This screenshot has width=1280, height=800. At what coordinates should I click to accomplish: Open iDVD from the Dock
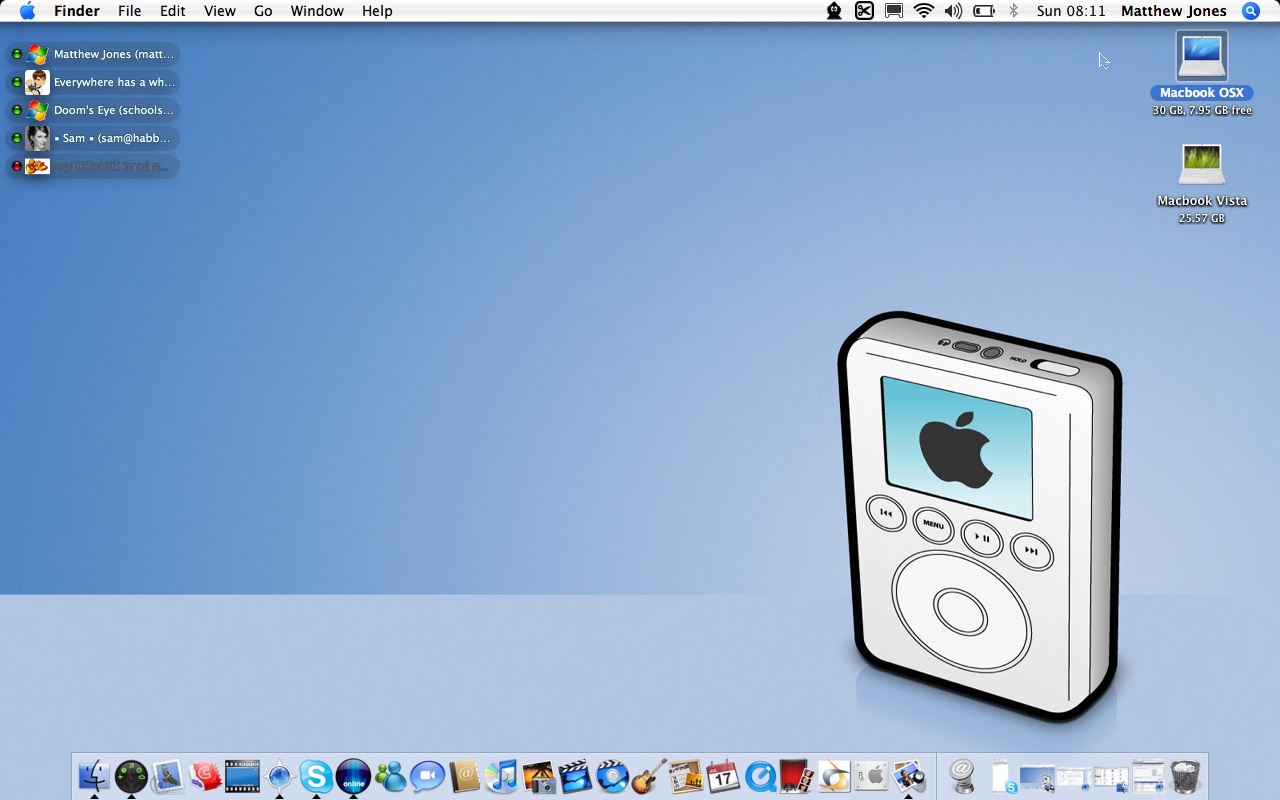tap(612, 776)
